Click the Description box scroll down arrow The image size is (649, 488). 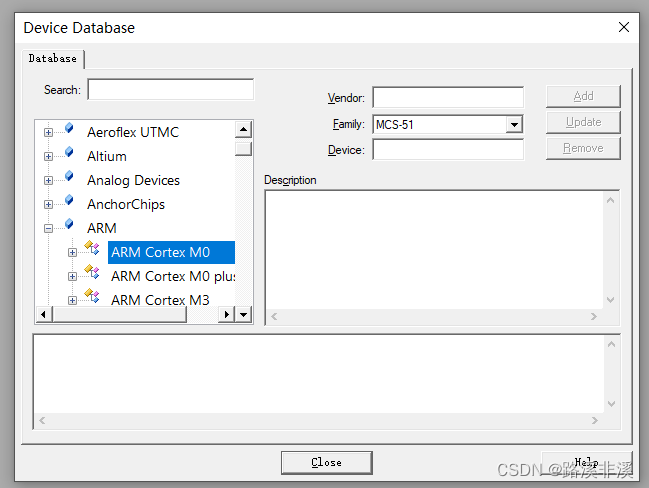(x=611, y=300)
